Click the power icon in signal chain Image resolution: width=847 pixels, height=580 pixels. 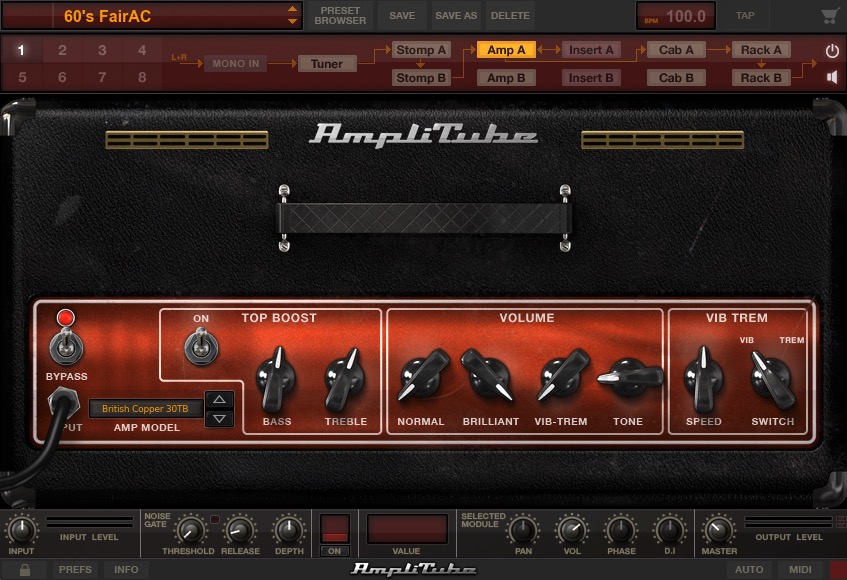tap(832, 51)
